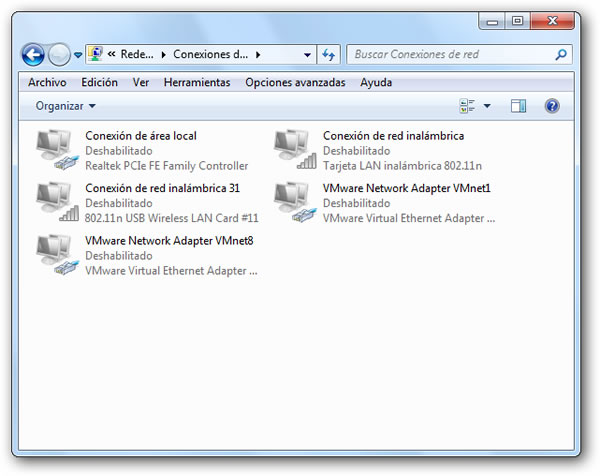The width and height of the screenshot is (600, 476).
Task: Open help with the question mark icon
Action: tap(552, 106)
